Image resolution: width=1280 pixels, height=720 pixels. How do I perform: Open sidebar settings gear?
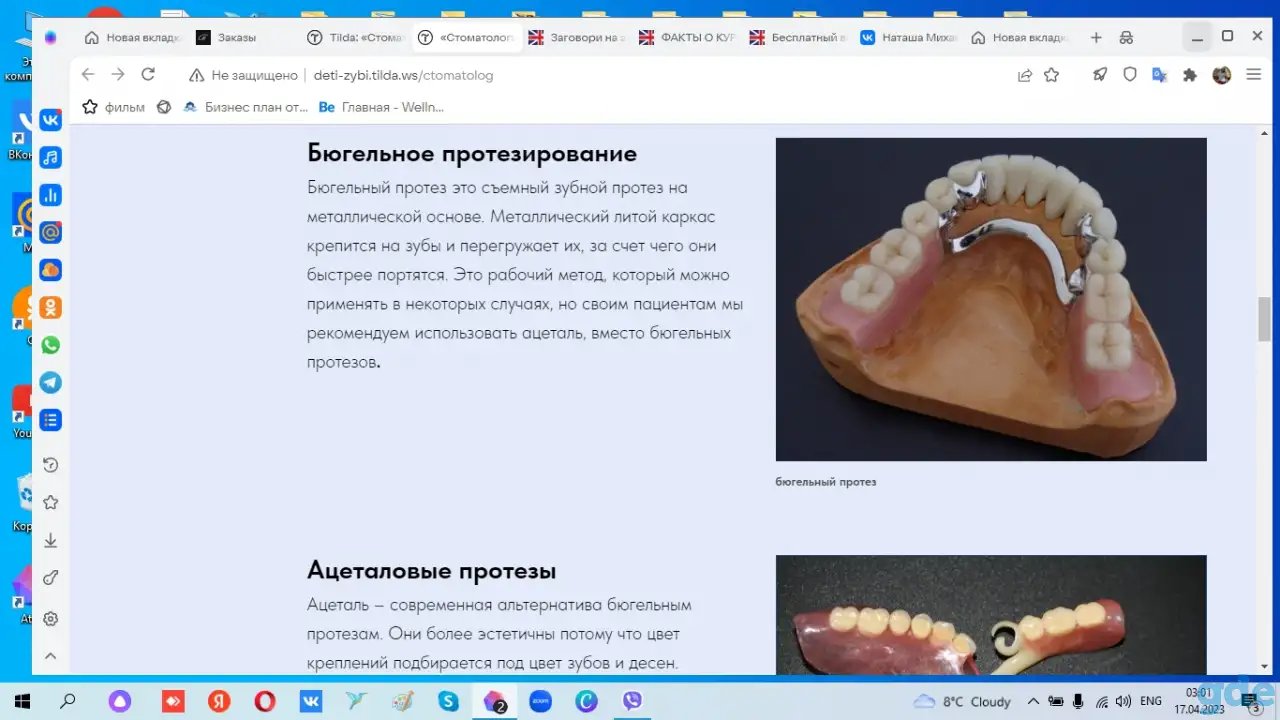[x=50, y=618]
